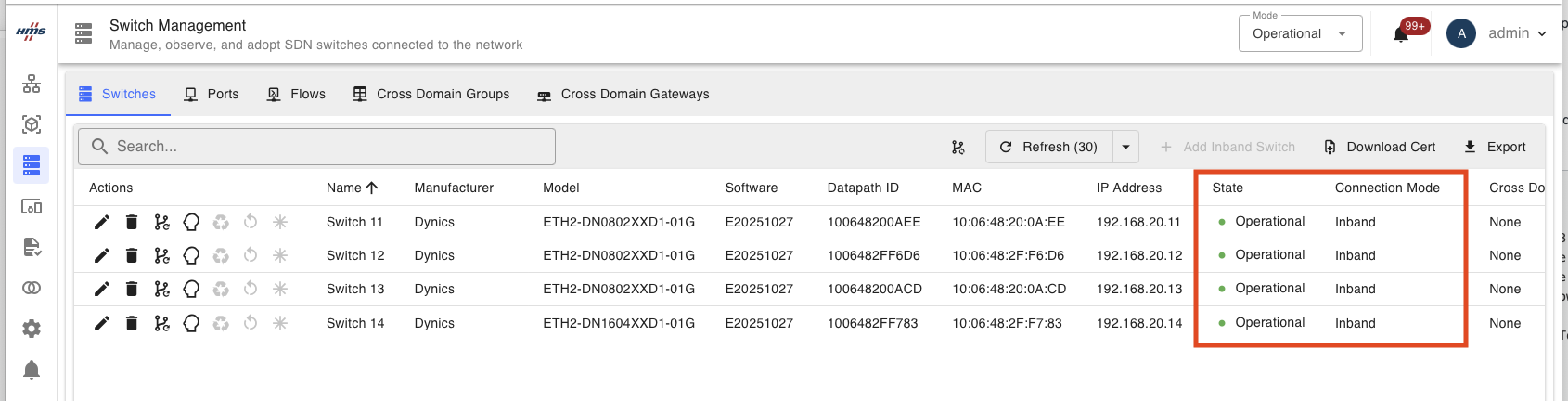Open the sidebar alarm bell icon
Image resolution: width=1568 pixels, height=401 pixels.
point(32,369)
